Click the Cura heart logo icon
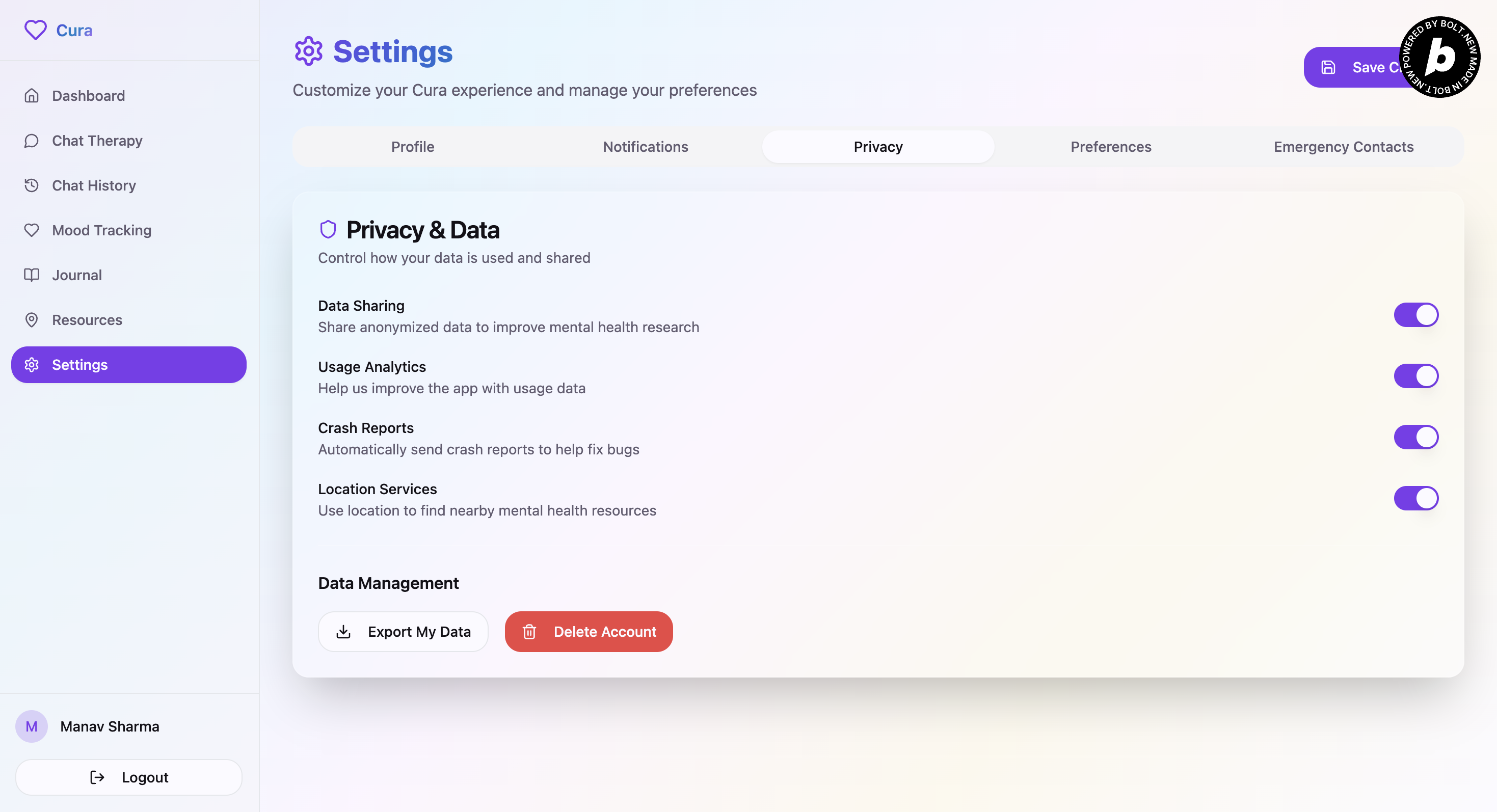 (35, 30)
